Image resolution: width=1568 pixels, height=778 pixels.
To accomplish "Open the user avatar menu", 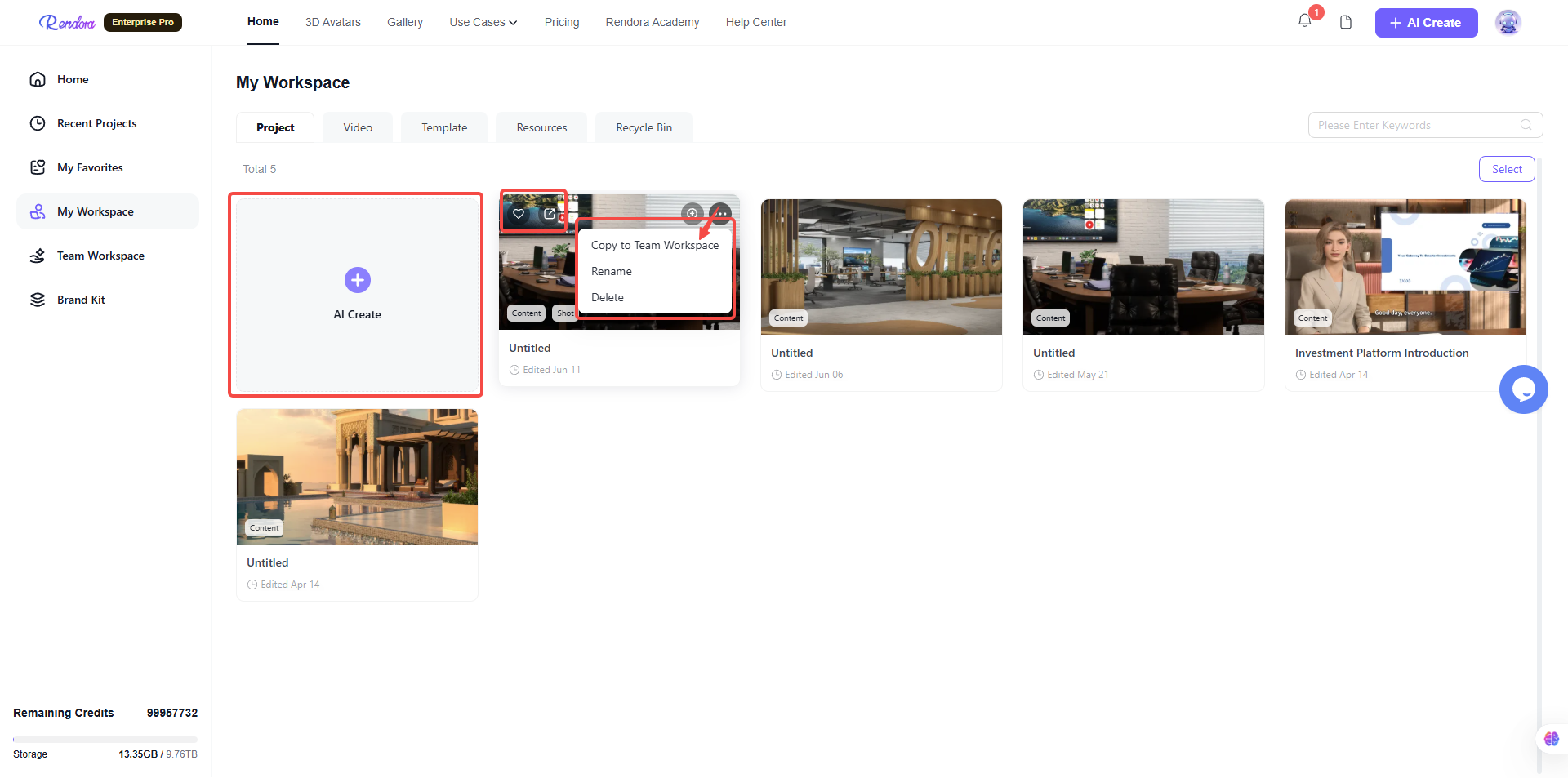I will [x=1508, y=22].
